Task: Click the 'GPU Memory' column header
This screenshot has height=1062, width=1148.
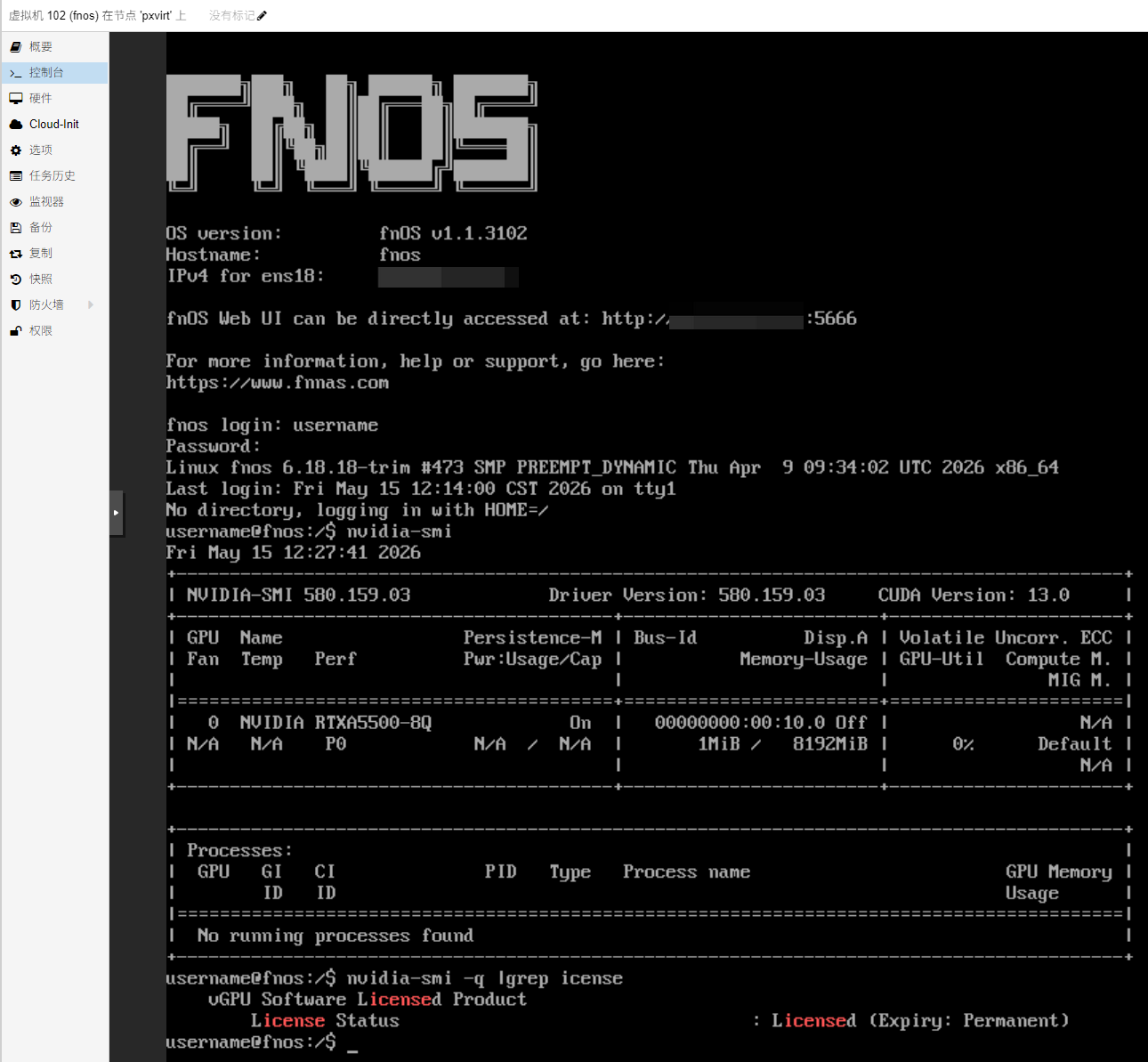Action: point(1059,872)
